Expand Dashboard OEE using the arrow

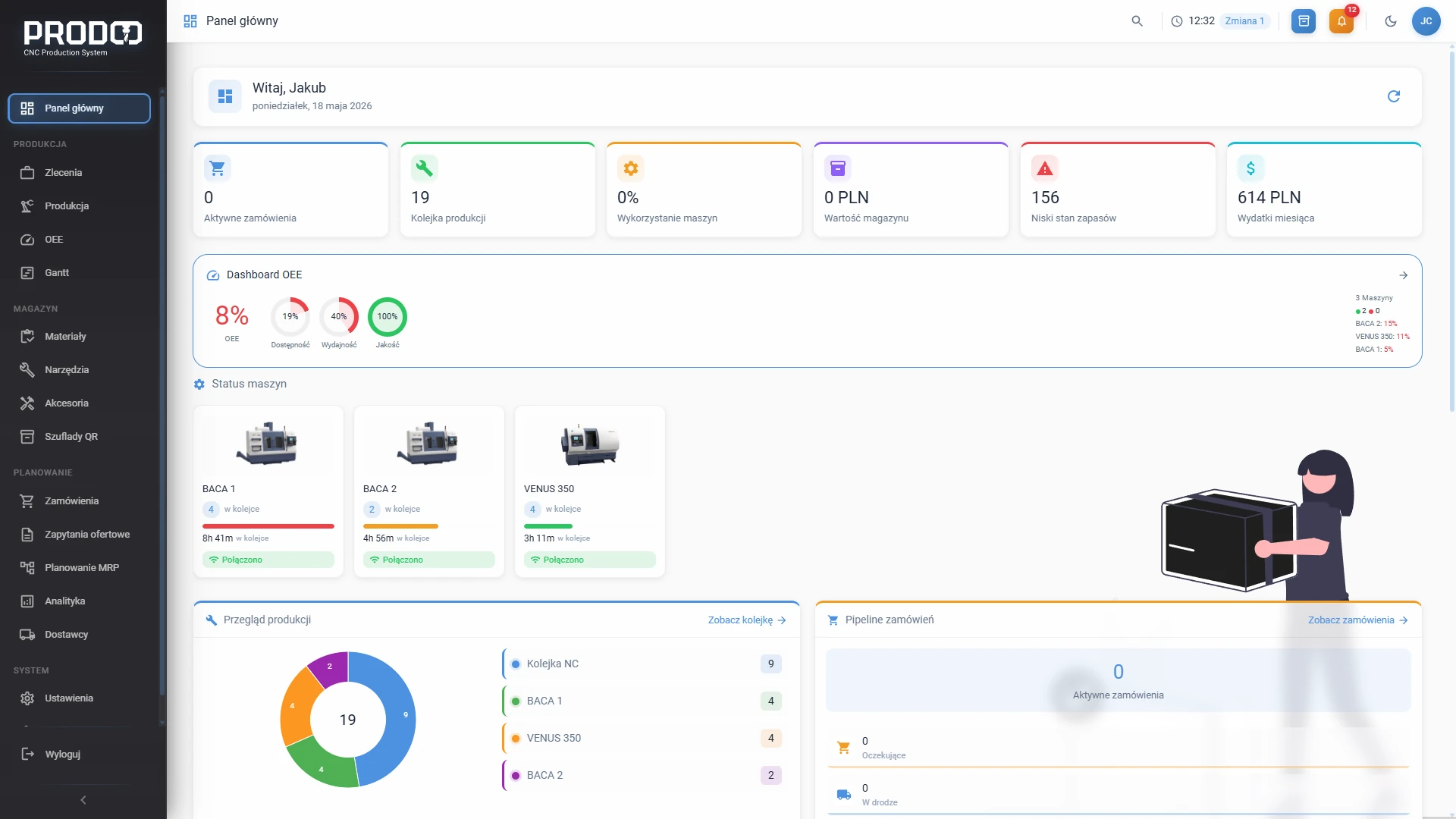click(1404, 275)
